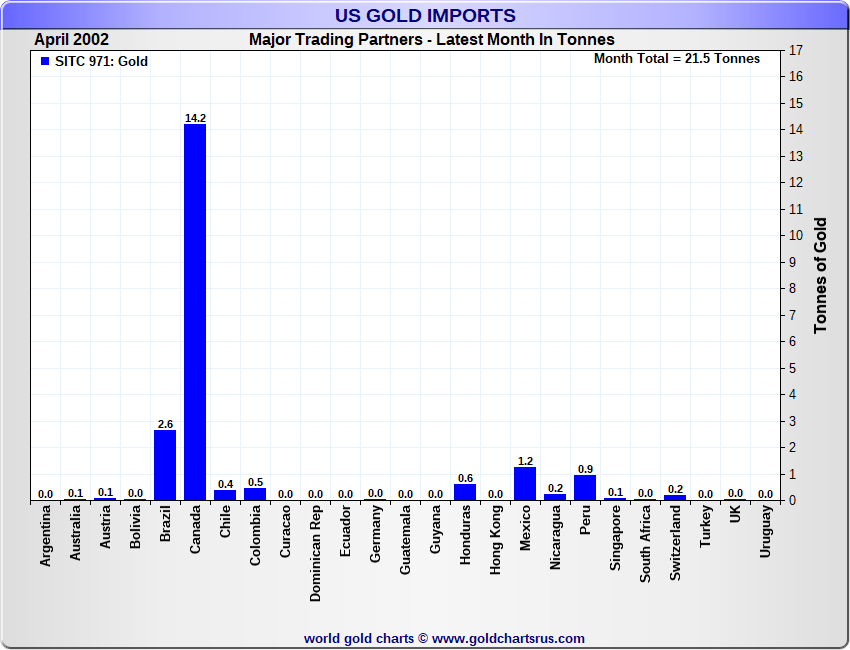The height and width of the screenshot is (650, 850).
Task: Click the Honduras bar labeled 0.6
Action: click(465, 492)
